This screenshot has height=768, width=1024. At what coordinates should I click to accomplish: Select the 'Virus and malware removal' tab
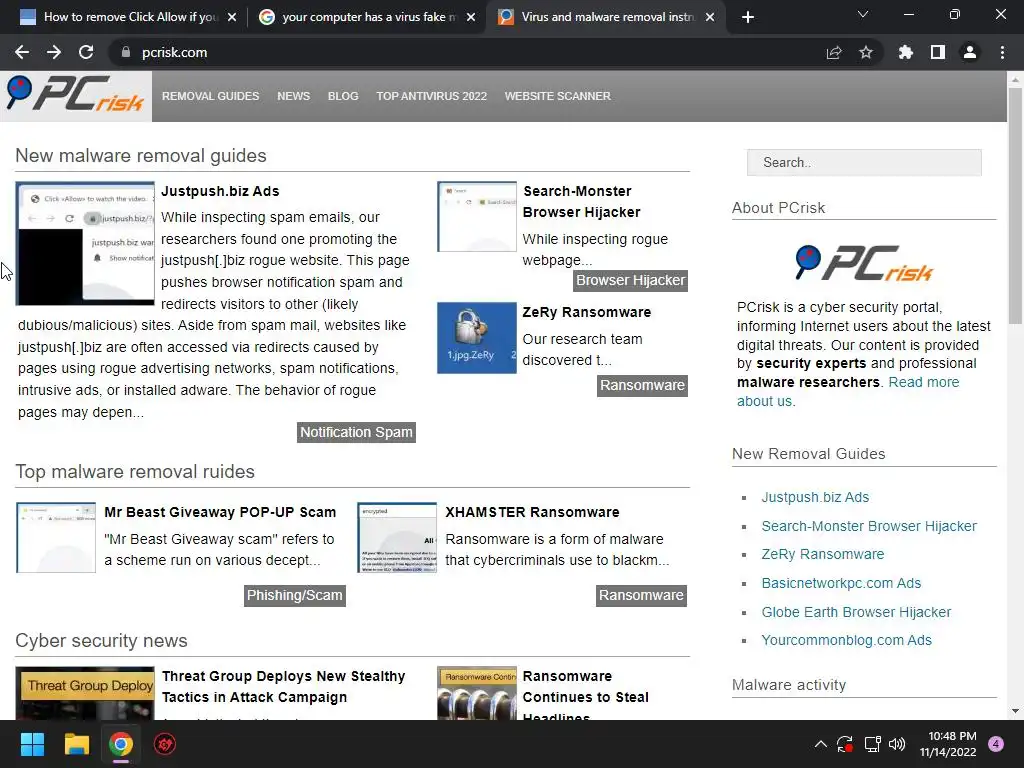(x=606, y=17)
